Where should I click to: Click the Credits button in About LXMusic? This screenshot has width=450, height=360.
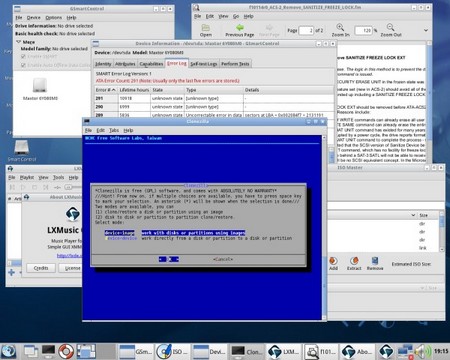41,268
